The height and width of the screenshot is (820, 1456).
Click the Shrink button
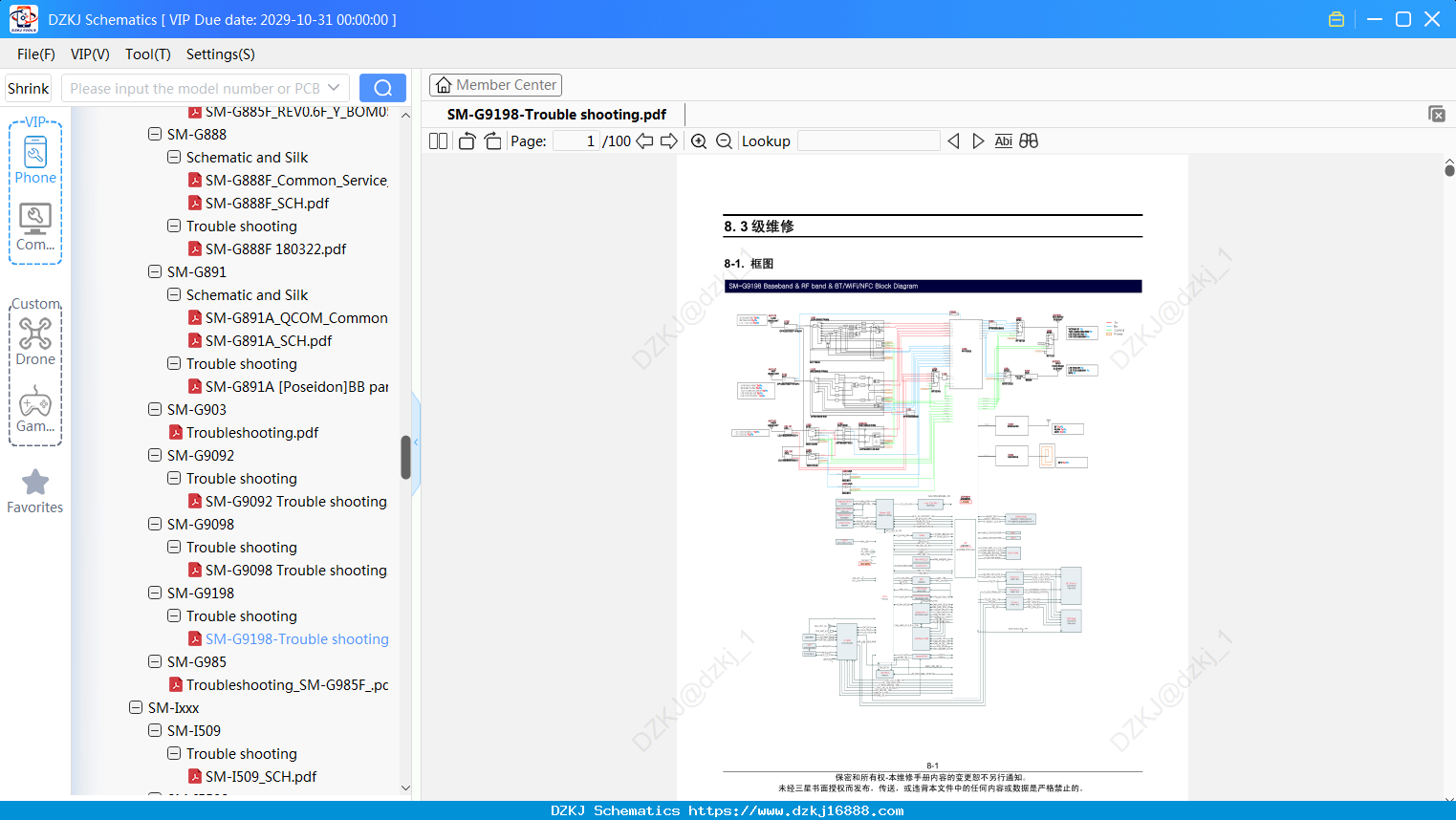click(28, 88)
